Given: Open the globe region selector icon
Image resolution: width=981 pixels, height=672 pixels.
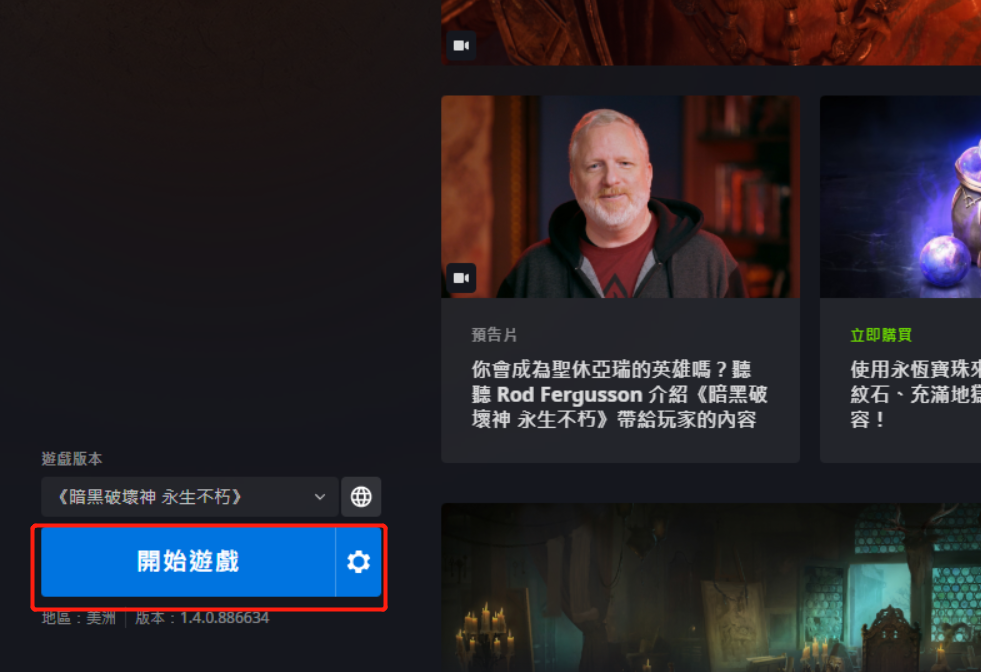Looking at the screenshot, I should pyautogui.click(x=361, y=497).
